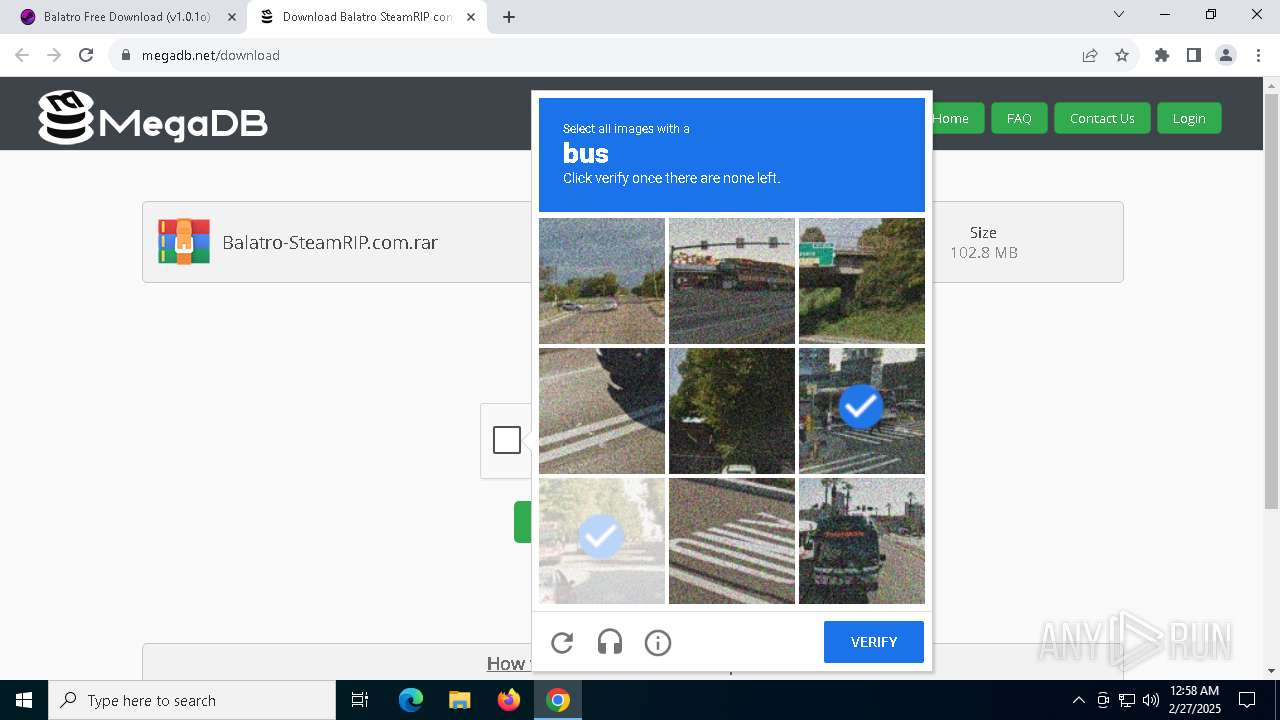Switch to Balatro Free Download tab
The height and width of the screenshot is (720, 1280).
(x=127, y=17)
